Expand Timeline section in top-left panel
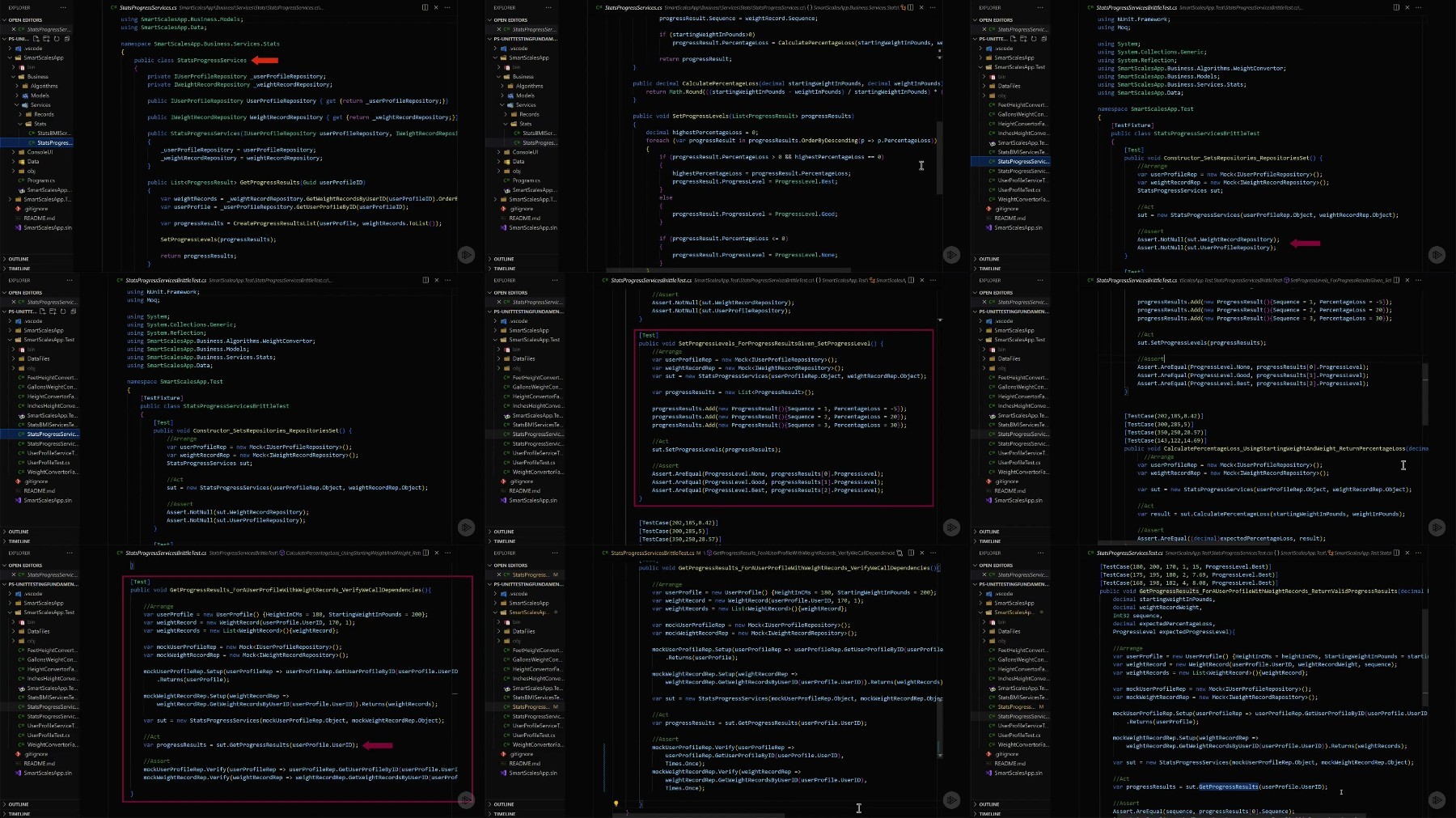 (19, 269)
